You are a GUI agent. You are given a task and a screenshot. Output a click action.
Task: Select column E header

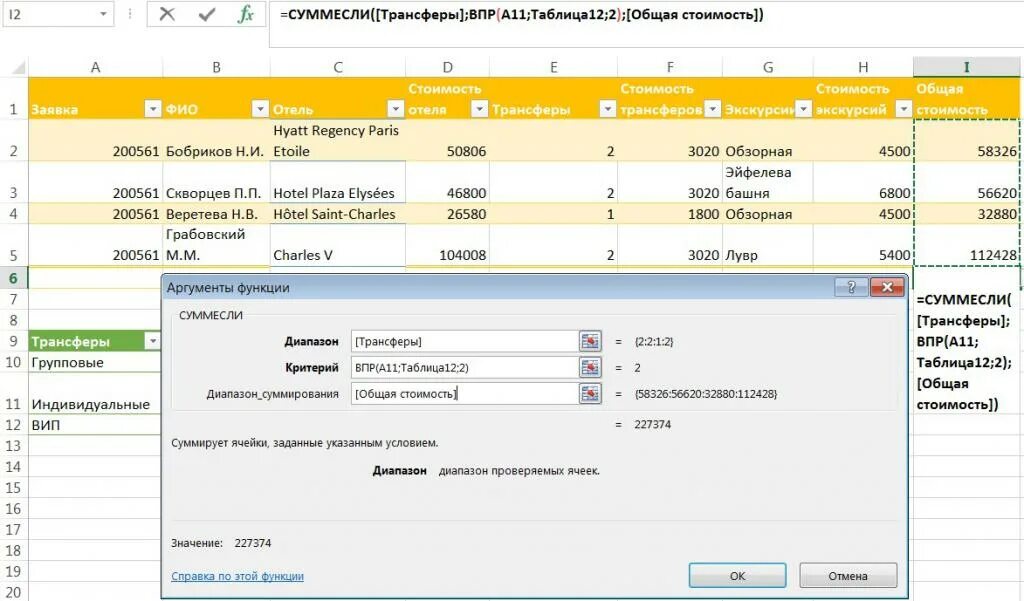(x=553, y=67)
